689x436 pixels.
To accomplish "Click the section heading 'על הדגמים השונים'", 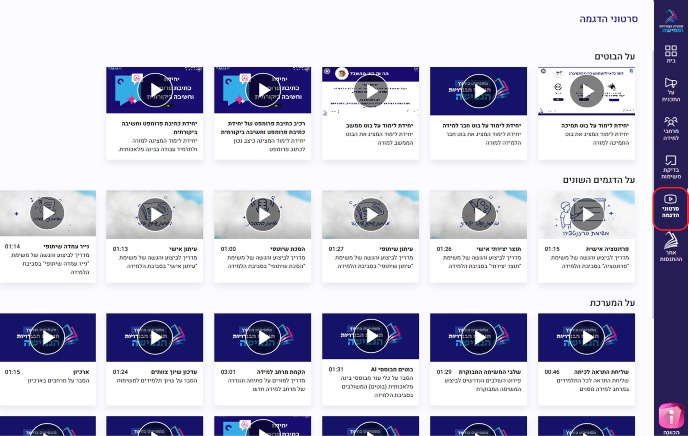I will tap(599, 180).
